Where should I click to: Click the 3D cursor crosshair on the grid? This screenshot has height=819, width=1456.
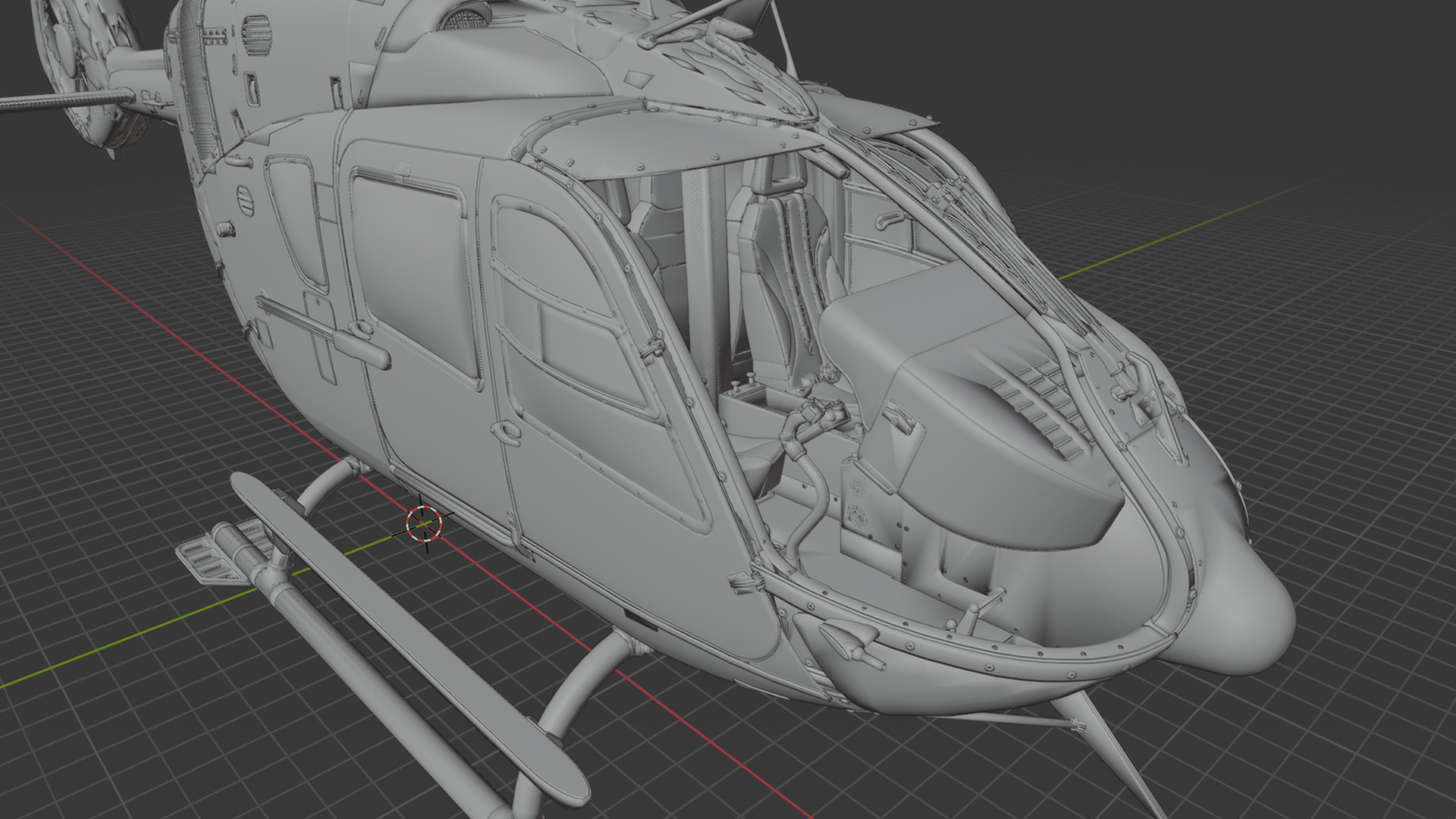424,523
